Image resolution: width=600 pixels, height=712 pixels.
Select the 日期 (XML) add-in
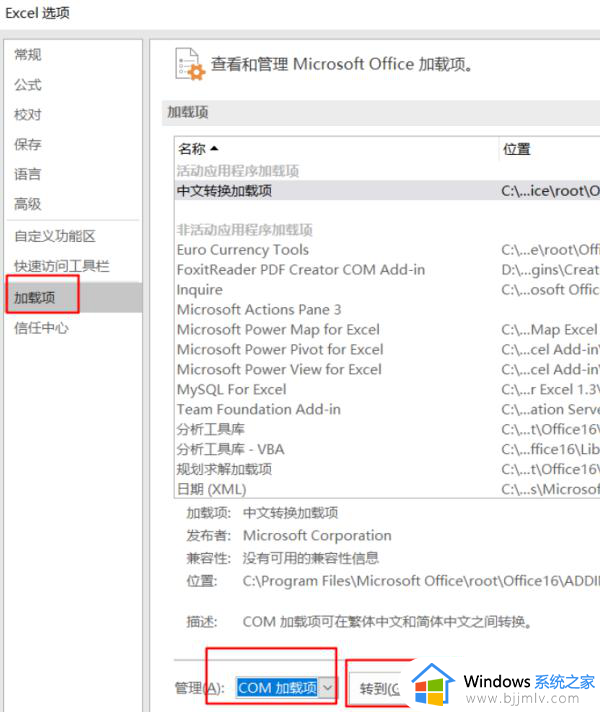[x=387, y=489]
